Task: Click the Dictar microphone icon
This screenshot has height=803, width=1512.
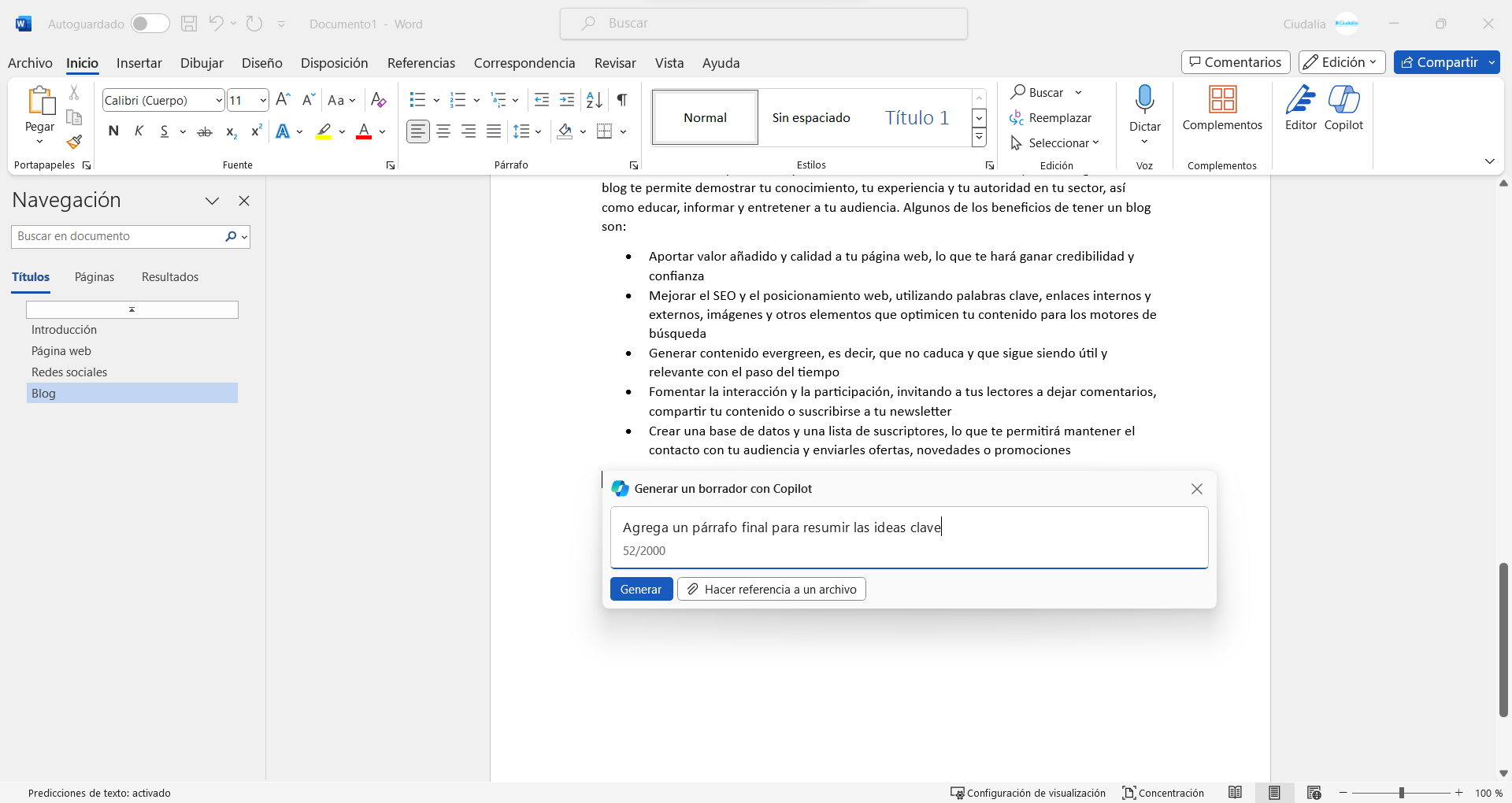Action: click(x=1144, y=100)
